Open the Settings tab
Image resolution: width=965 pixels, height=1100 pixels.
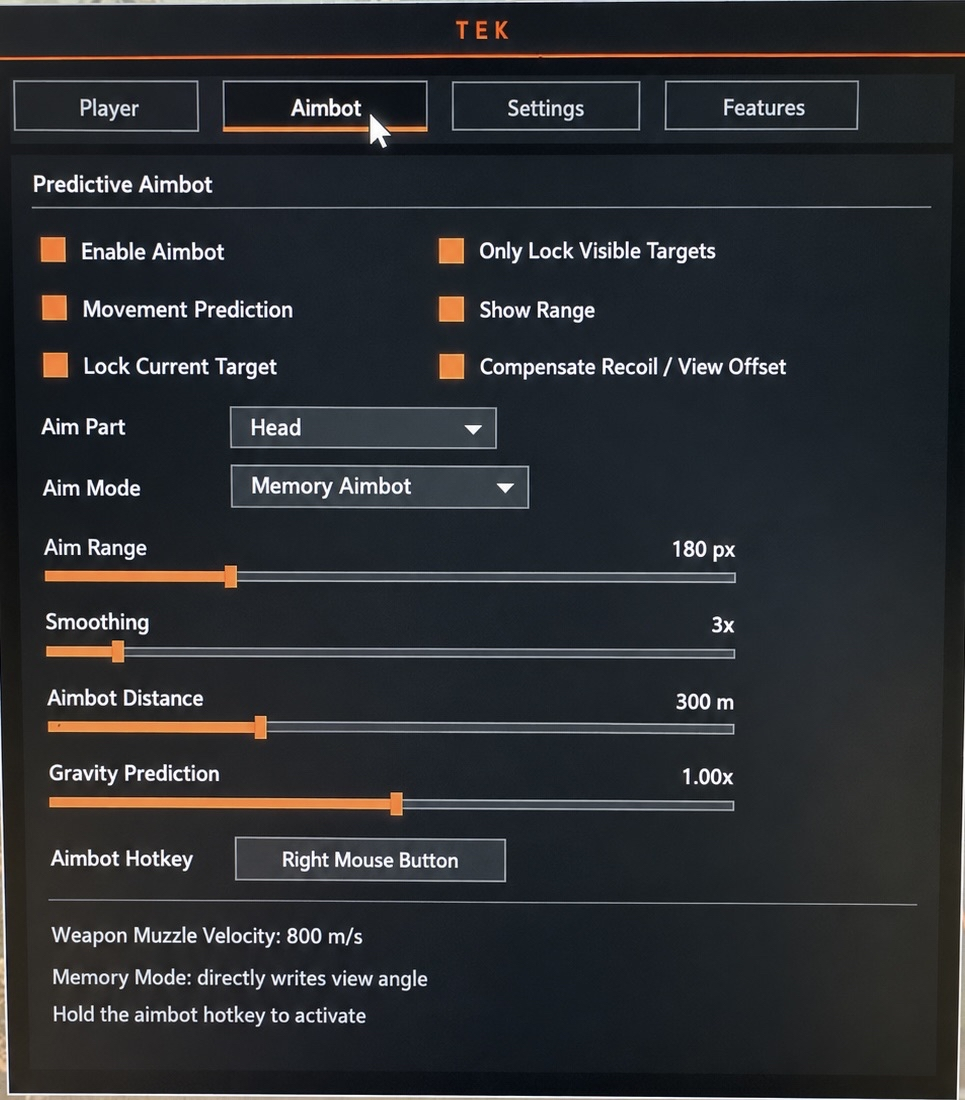pos(546,107)
